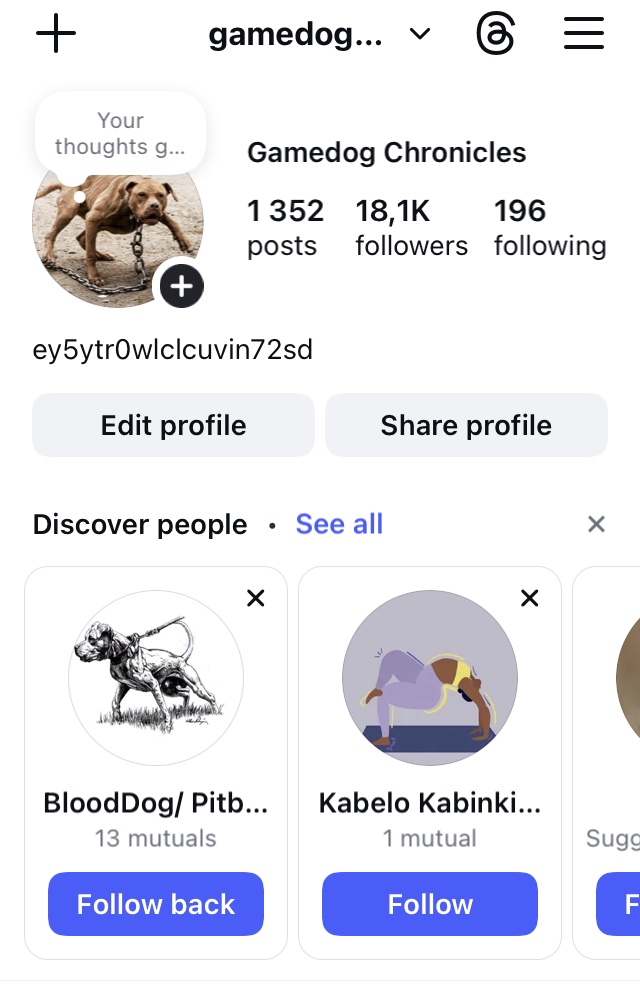Click the Share profile button
The height and width of the screenshot is (1004, 640).
[466, 425]
